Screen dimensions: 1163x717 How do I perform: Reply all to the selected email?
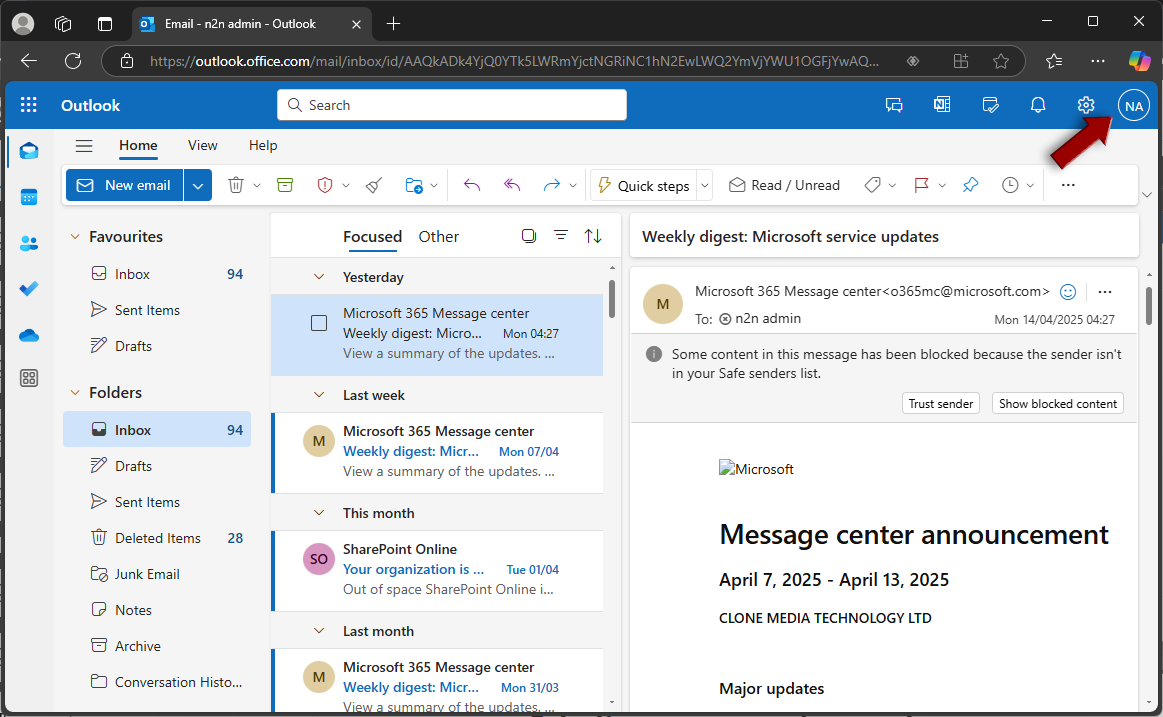(x=512, y=185)
